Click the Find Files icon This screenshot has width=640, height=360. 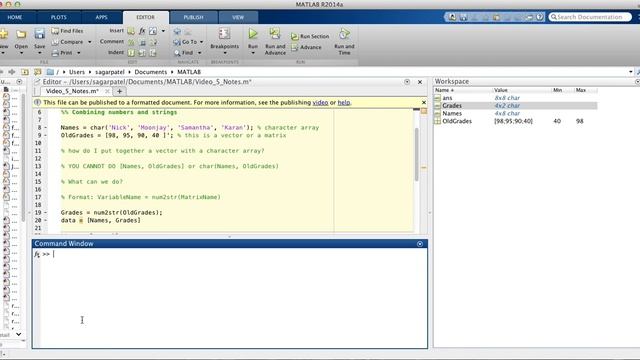point(55,31)
